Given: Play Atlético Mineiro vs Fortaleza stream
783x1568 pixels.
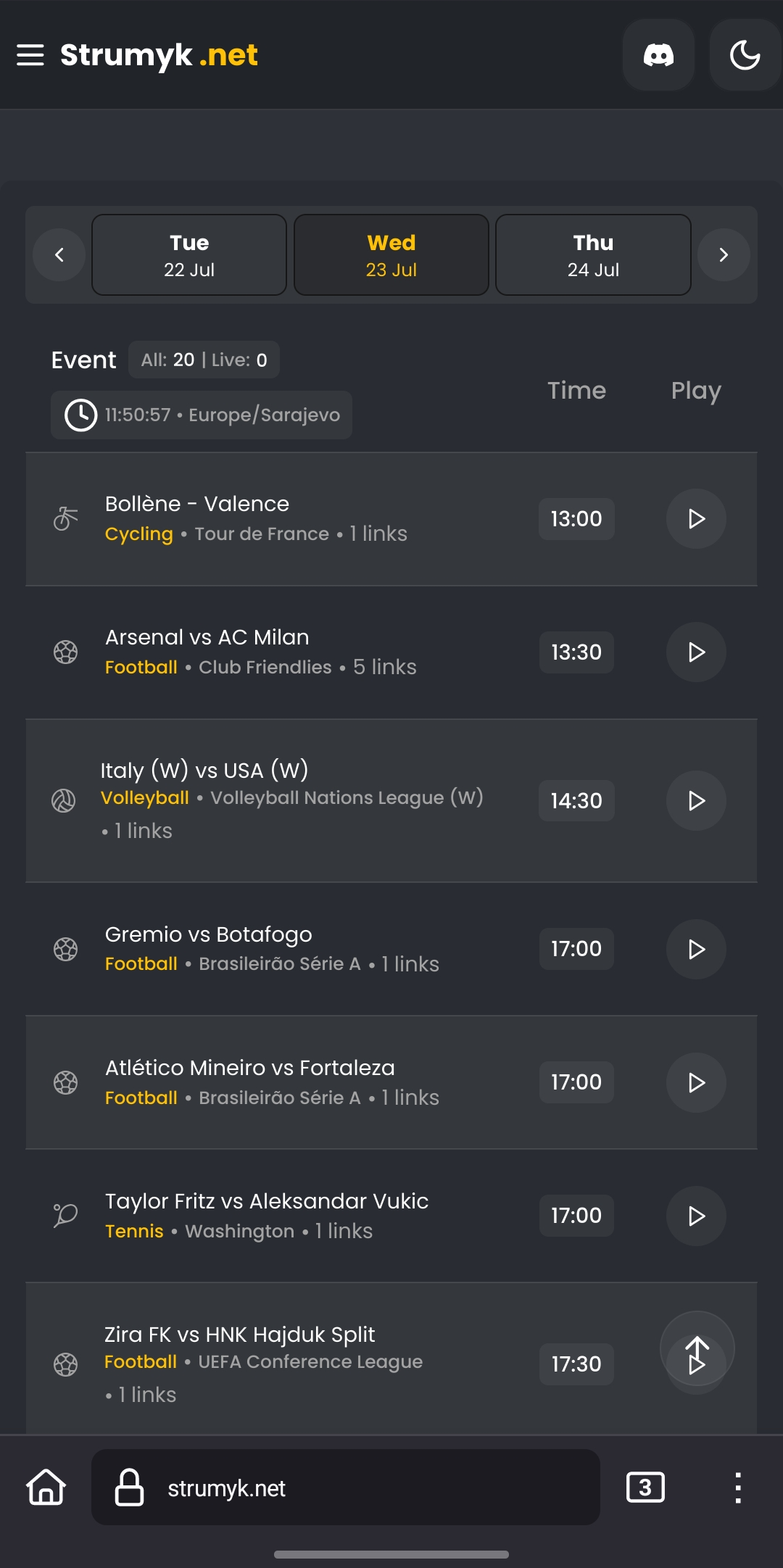Looking at the screenshot, I should (x=696, y=1083).
